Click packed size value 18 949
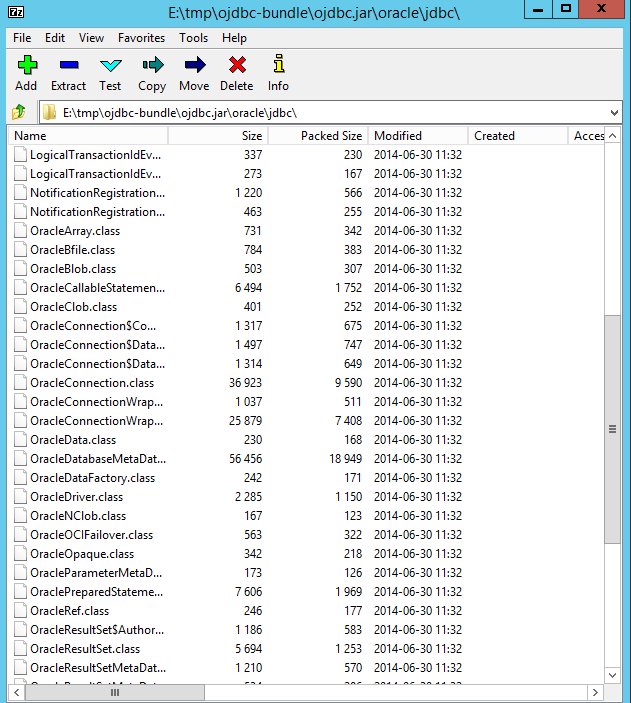This screenshot has height=703, width=631. tap(346, 459)
